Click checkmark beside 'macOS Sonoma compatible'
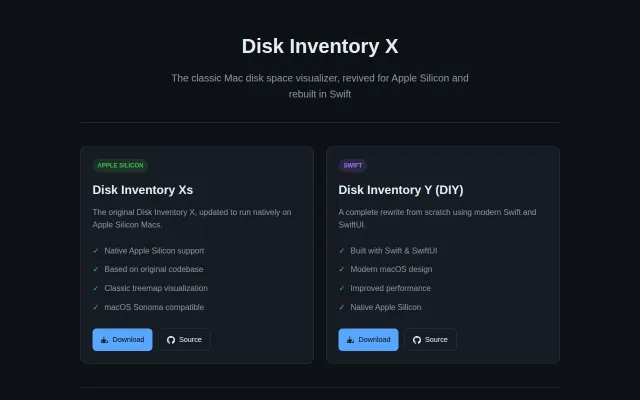640x400 pixels. tap(96, 307)
